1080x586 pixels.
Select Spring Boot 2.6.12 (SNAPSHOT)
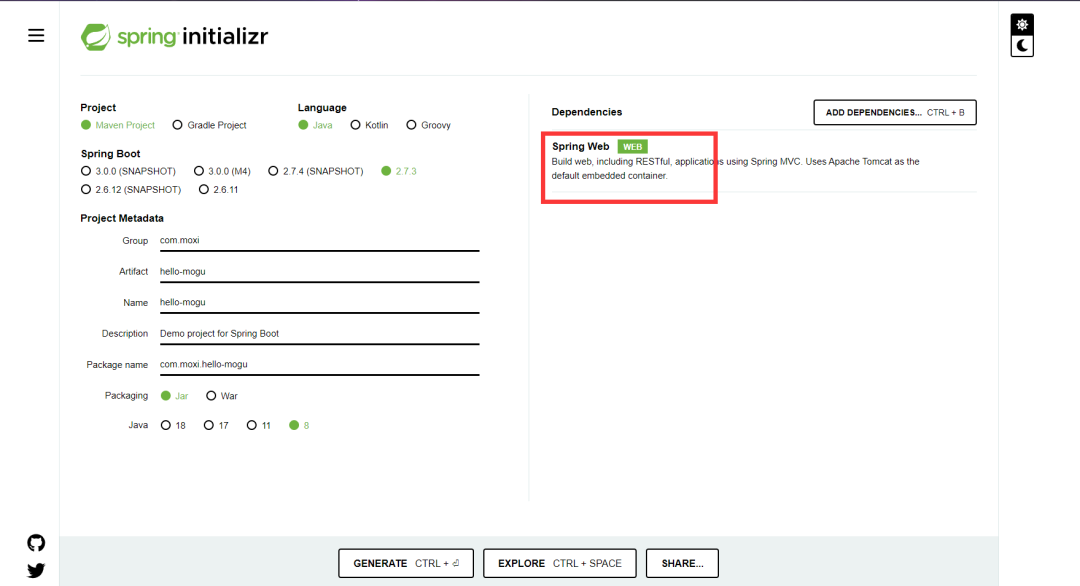(131, 189)
